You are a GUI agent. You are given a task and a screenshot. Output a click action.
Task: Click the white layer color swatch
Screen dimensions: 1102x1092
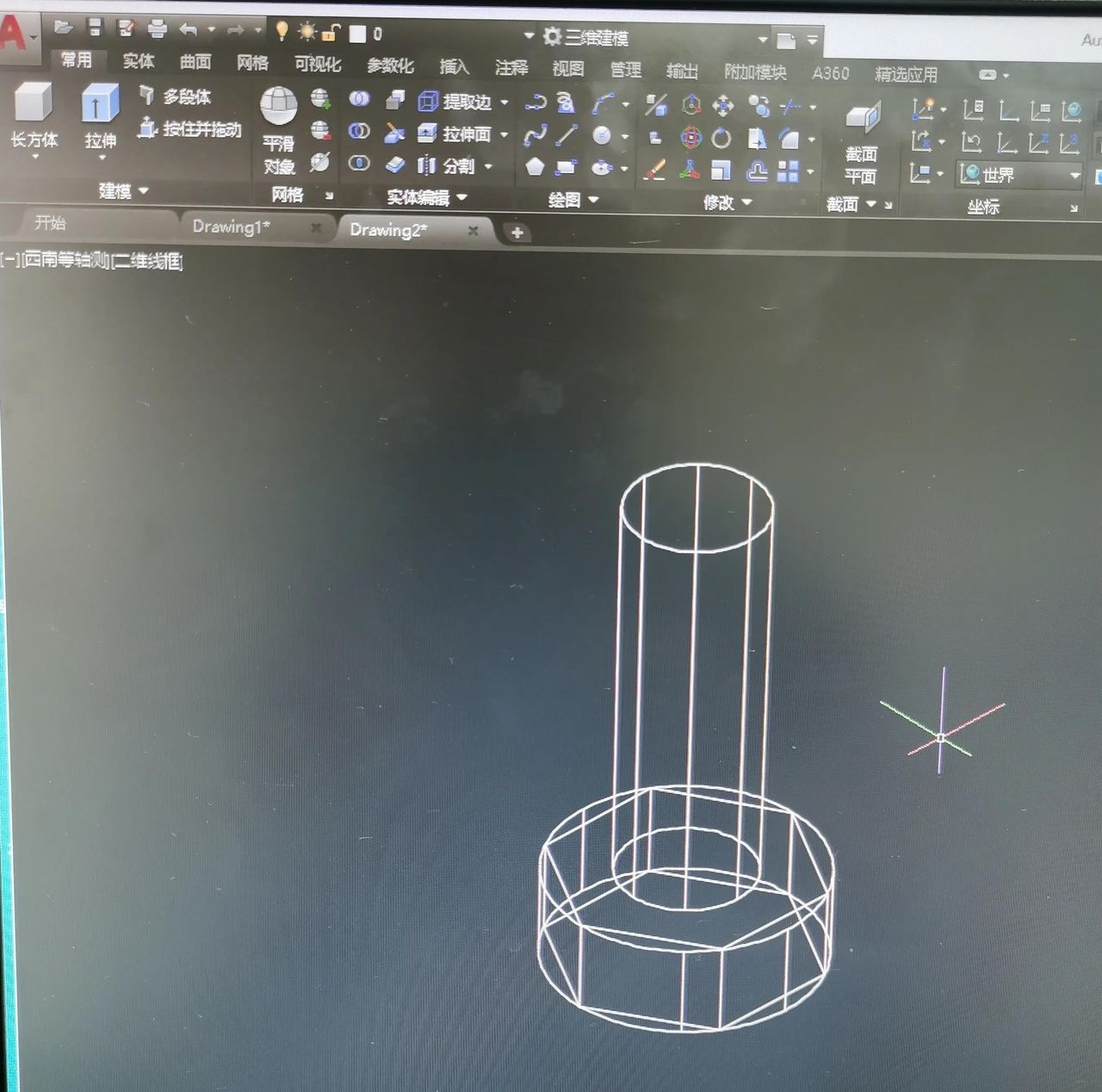358,34
